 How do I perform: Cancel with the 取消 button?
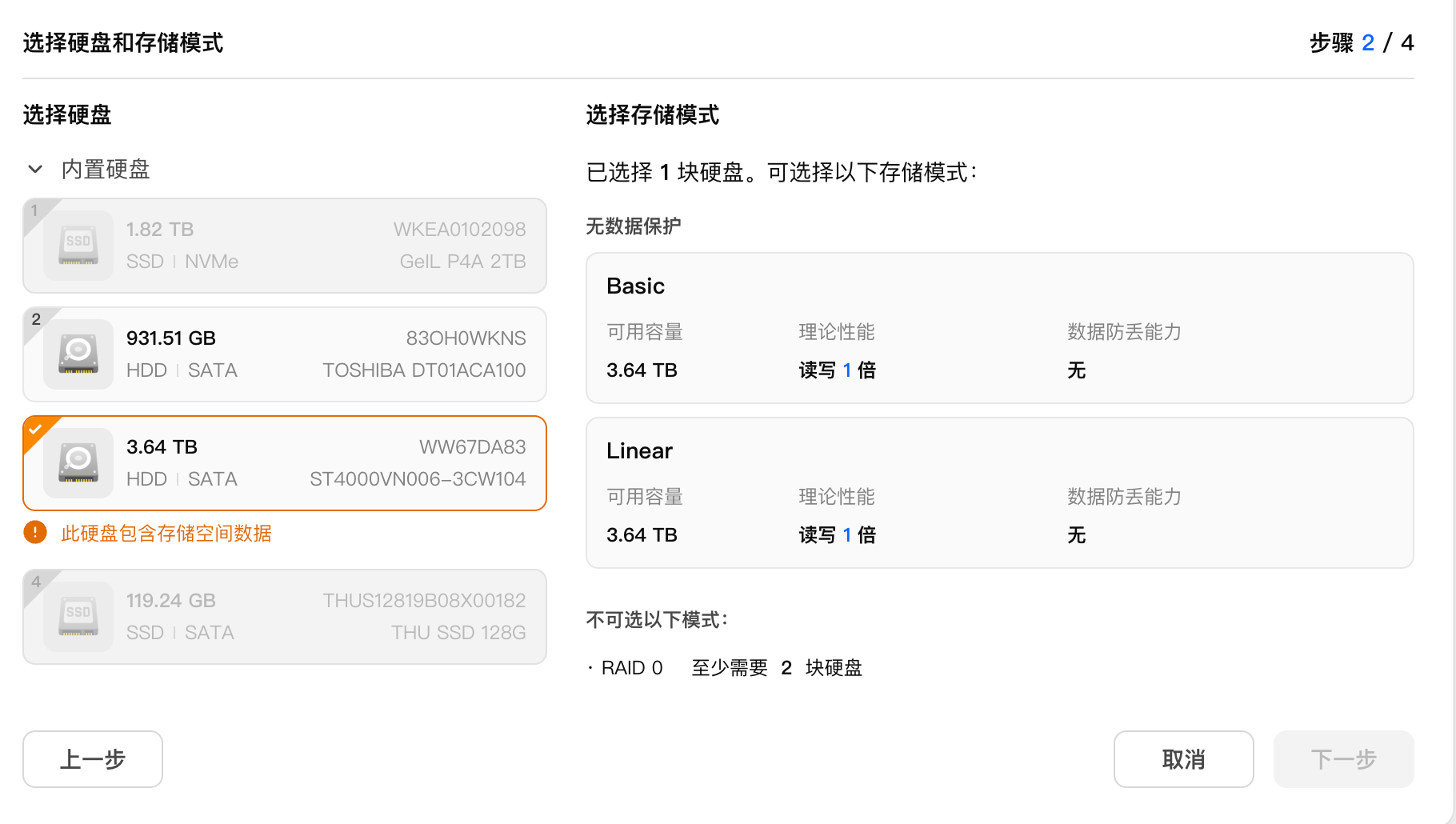click(x=1183, y=759)
